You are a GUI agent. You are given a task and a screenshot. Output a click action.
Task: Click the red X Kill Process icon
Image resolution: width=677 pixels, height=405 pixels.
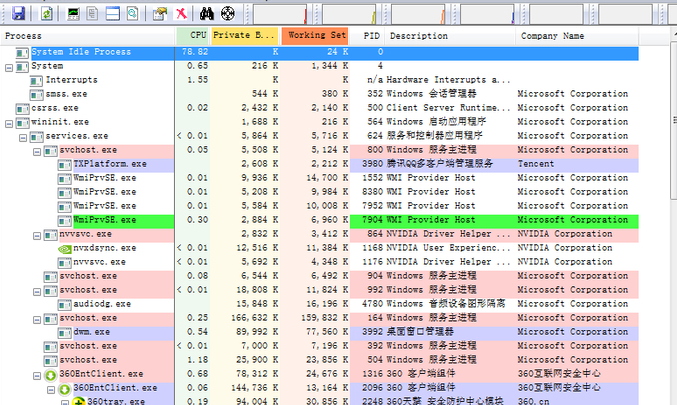pyautogui.click(x=180, y=13)
